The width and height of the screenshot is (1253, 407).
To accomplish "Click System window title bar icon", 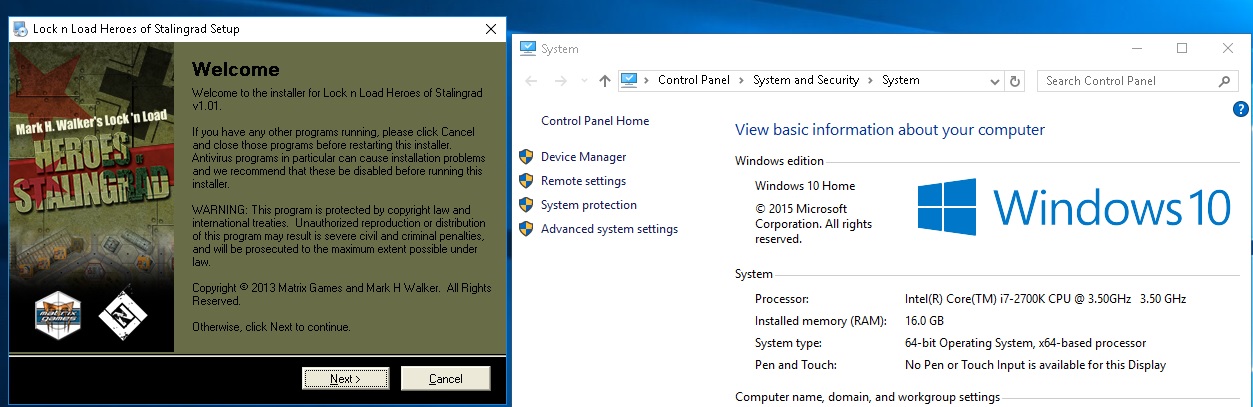I will (526, 49).
